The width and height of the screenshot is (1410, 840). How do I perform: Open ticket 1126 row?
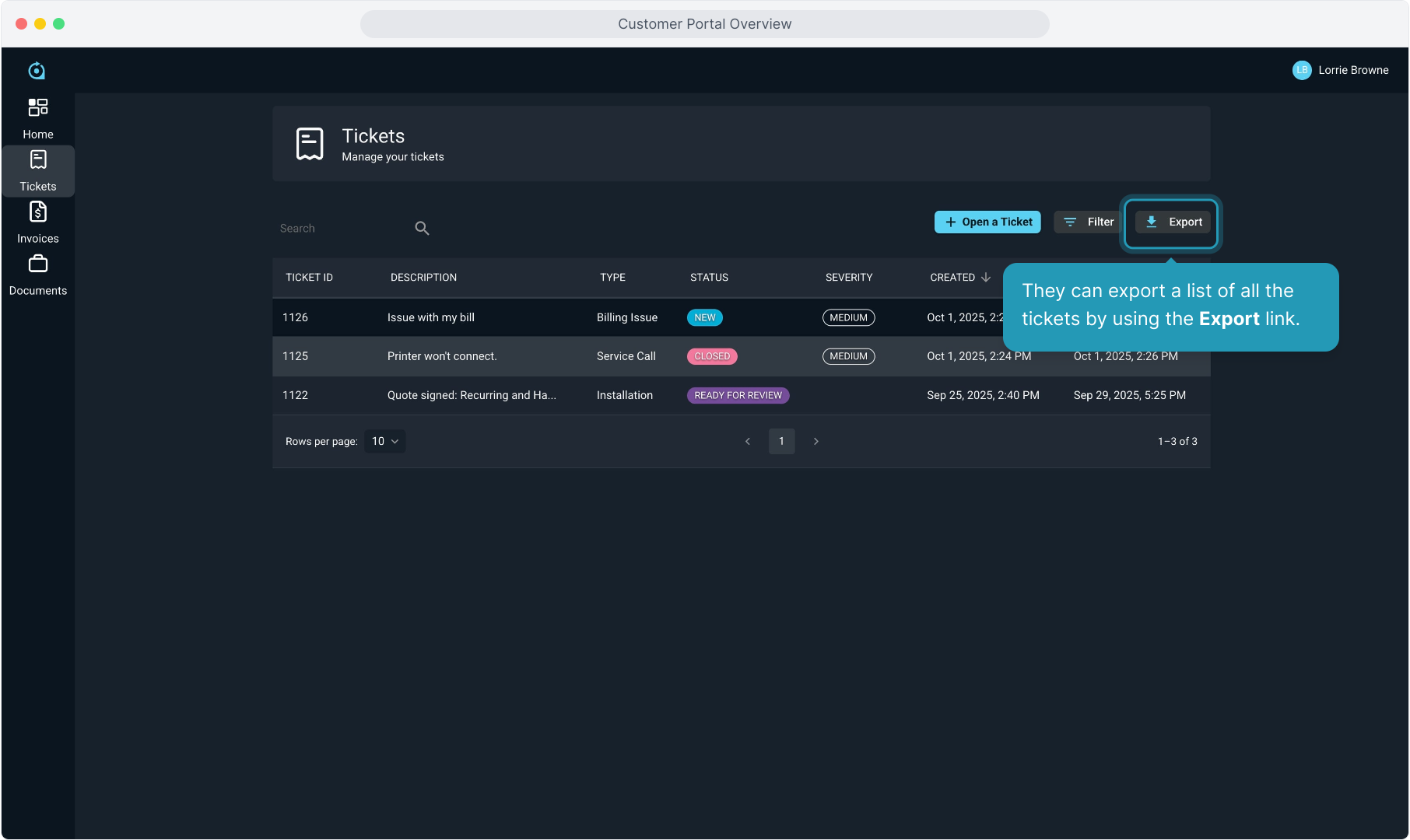[x=430, y=317]
